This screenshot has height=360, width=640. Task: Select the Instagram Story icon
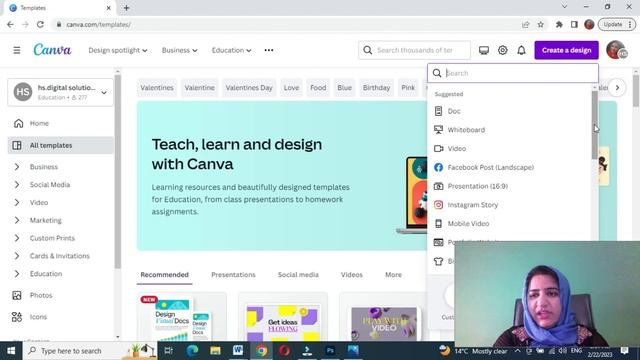(438, 205)
